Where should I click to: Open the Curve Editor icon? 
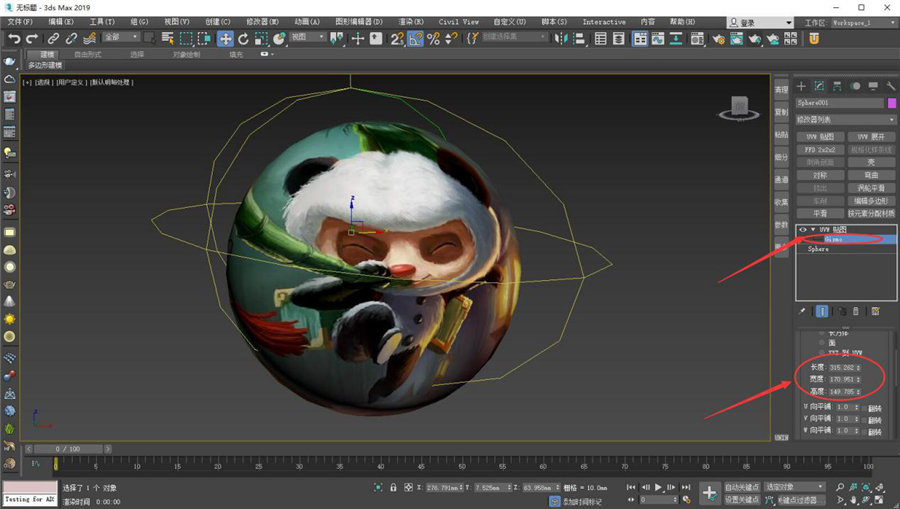click(x=658, y=38)
